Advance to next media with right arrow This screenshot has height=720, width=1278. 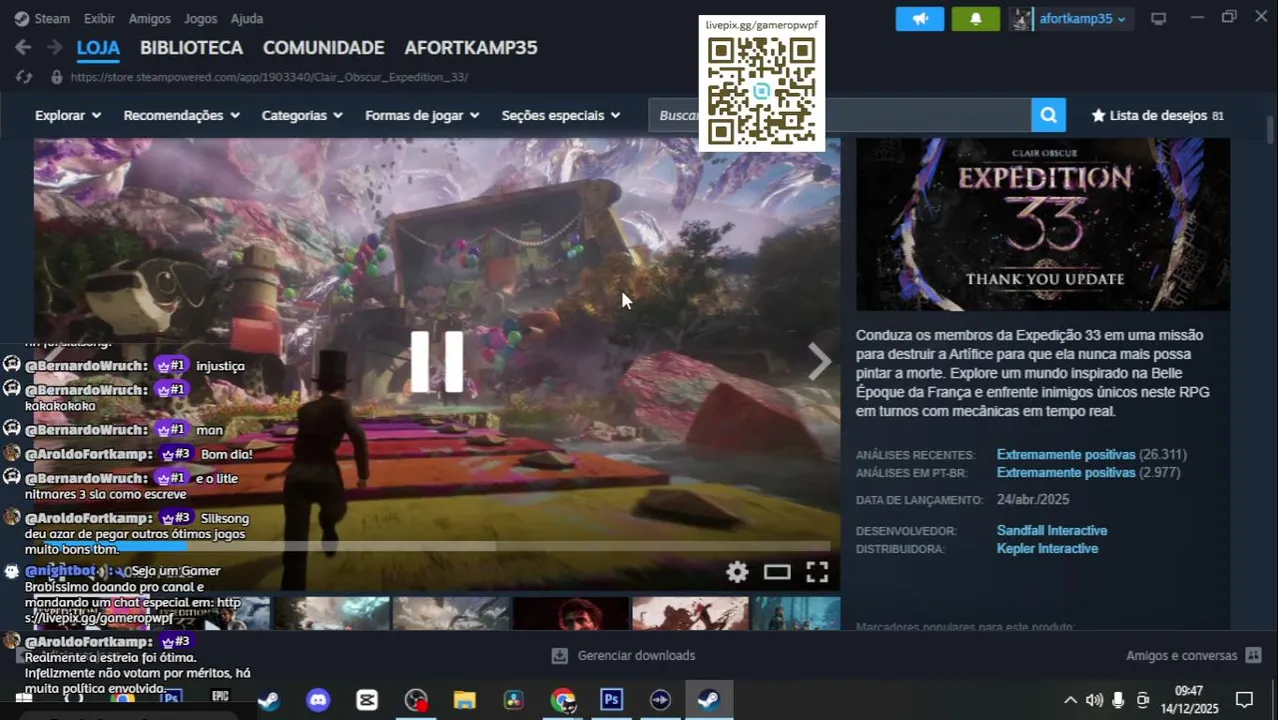tap(819, 361)
